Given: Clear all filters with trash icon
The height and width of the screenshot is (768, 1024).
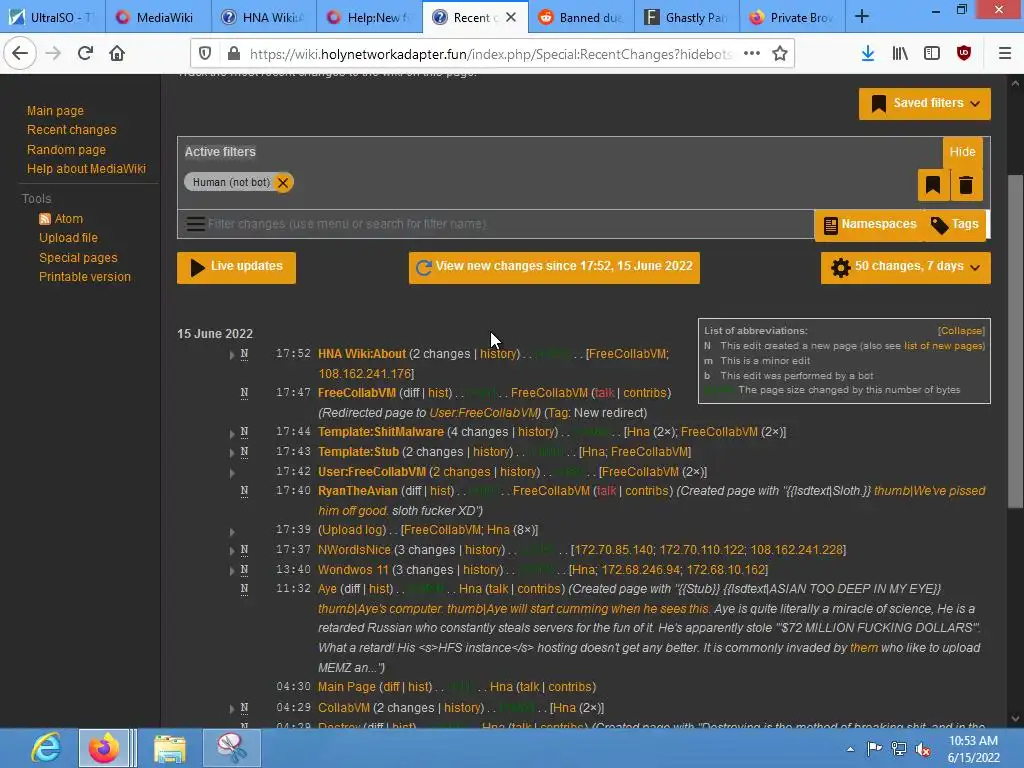Looking at the screenshot, I should [966, 185].
